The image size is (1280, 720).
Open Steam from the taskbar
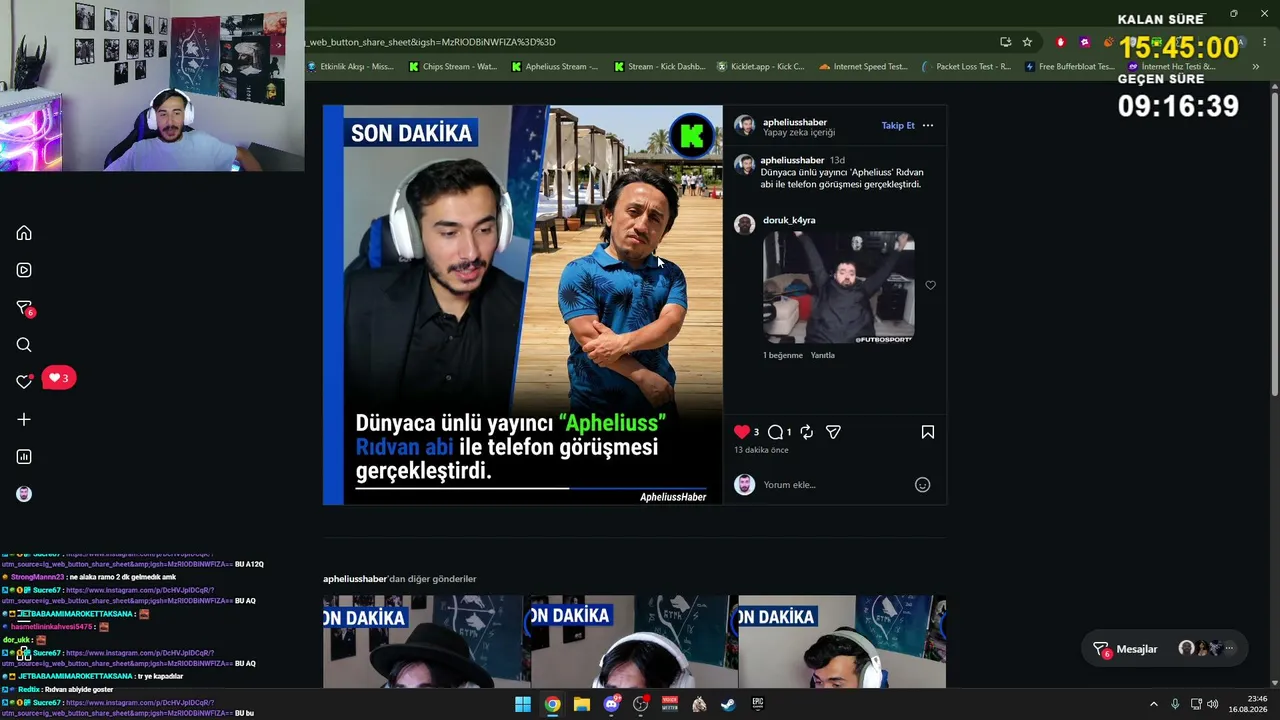pyautogui.click(x=729, y=704)
